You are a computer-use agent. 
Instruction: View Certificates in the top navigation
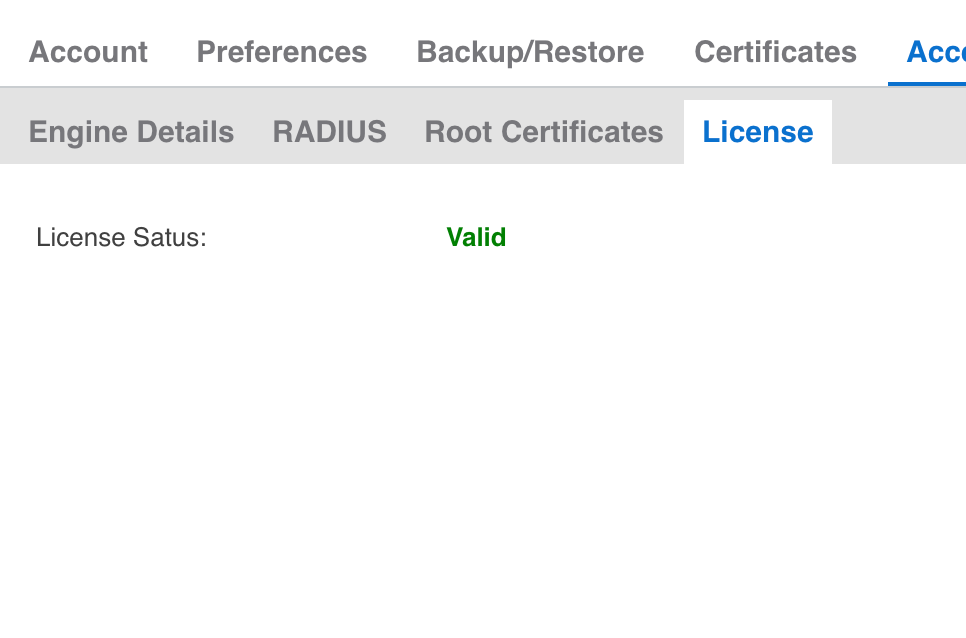click(x=775, y=52)
